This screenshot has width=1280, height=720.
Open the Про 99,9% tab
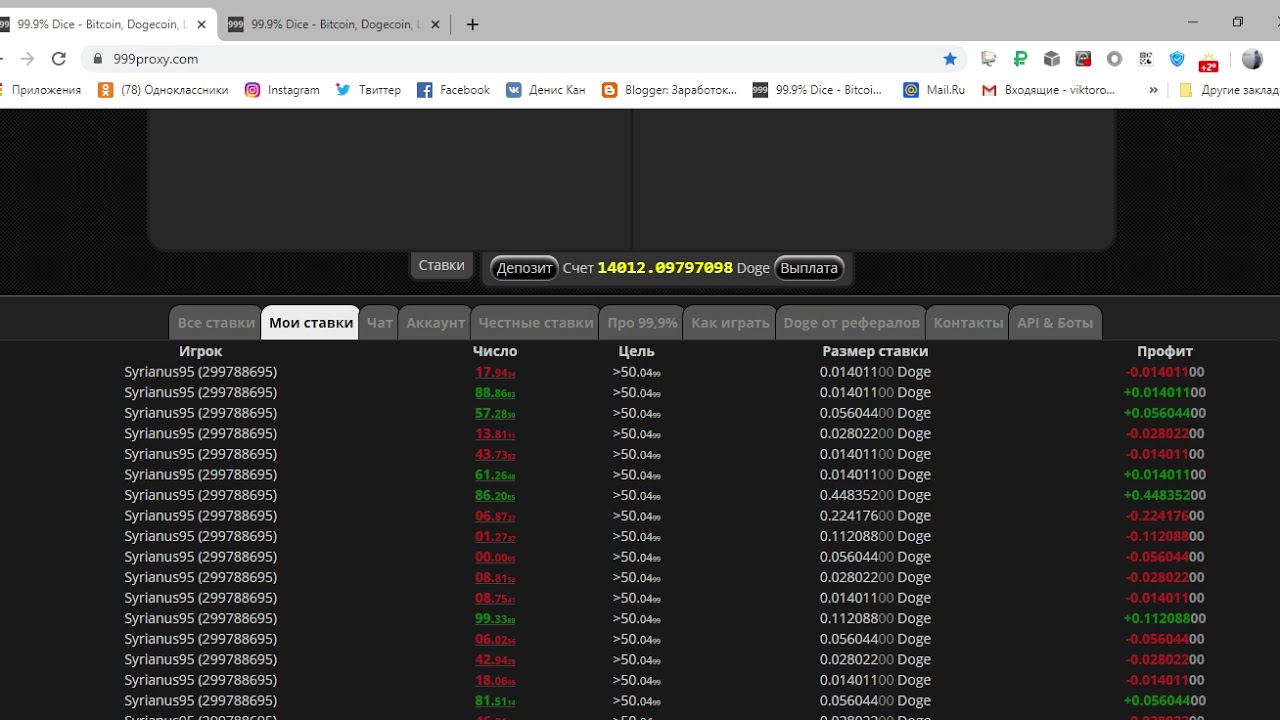(642, 323)
